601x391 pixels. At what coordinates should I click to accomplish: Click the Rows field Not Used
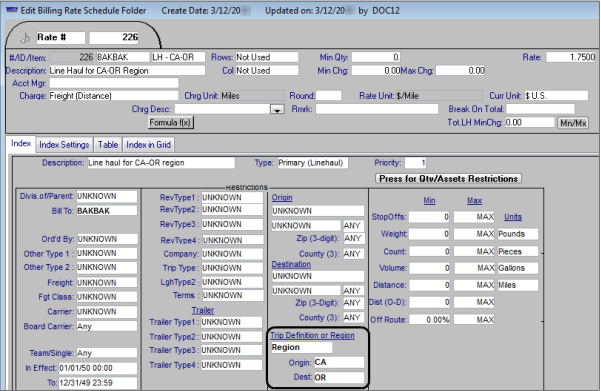(x=267, y=57)
